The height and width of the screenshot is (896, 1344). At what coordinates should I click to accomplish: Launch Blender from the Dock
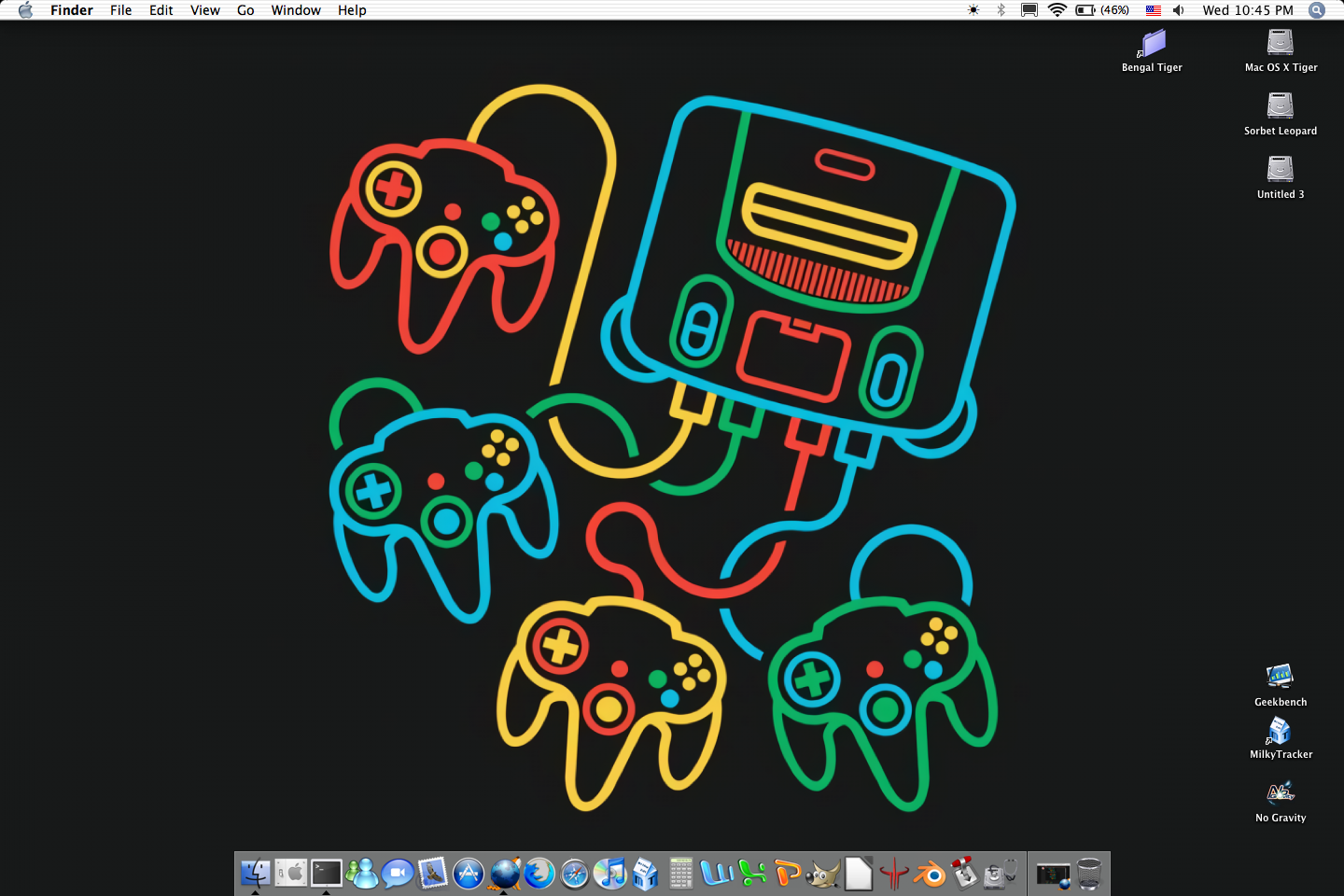click(x=930, y=874)
